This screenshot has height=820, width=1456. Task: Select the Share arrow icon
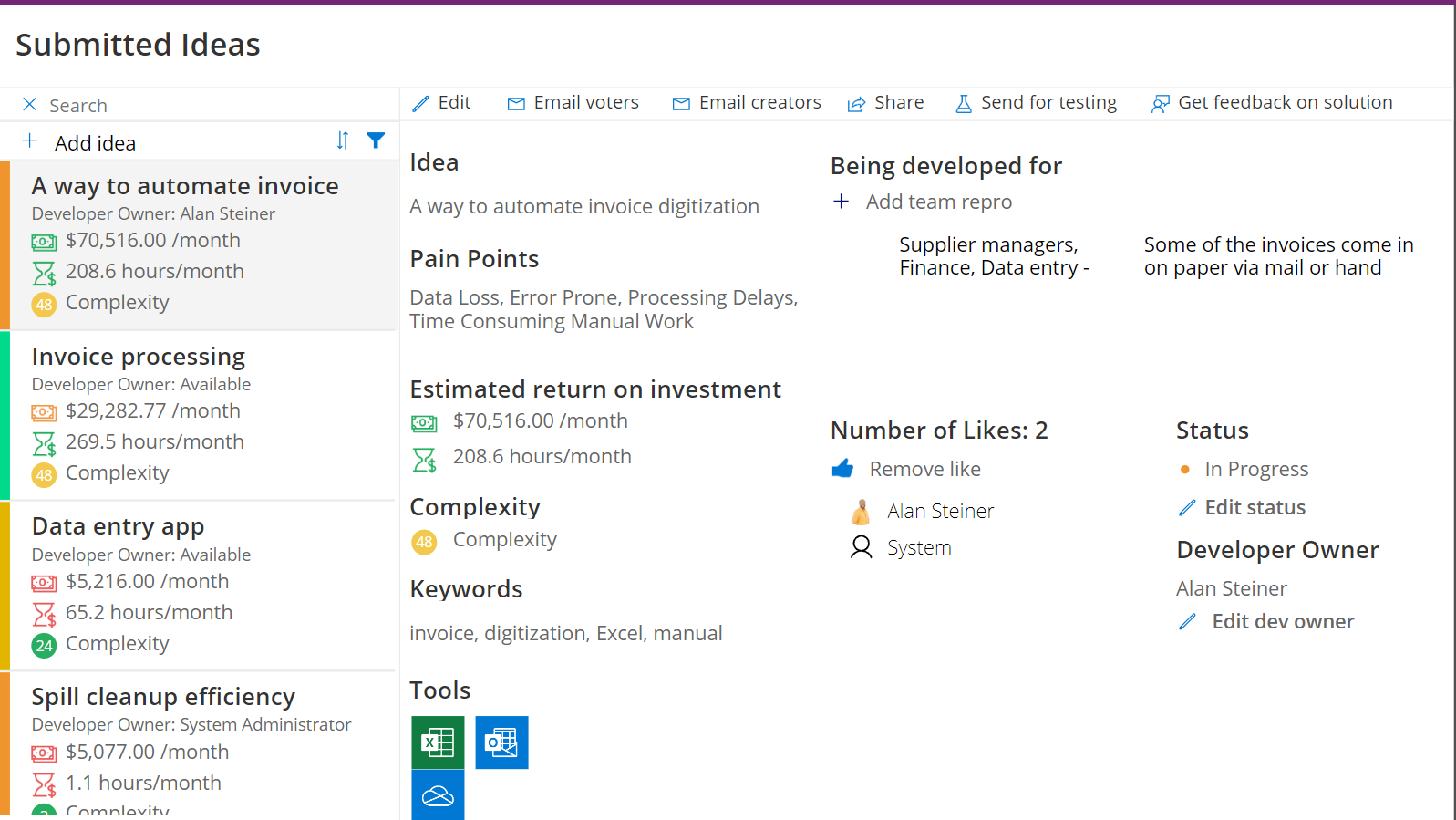[x=857, y=103]
